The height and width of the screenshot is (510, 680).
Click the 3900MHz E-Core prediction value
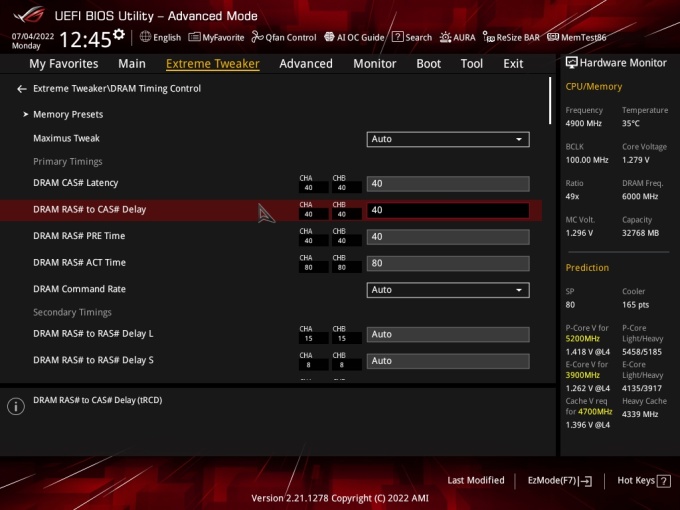point(582,375)
